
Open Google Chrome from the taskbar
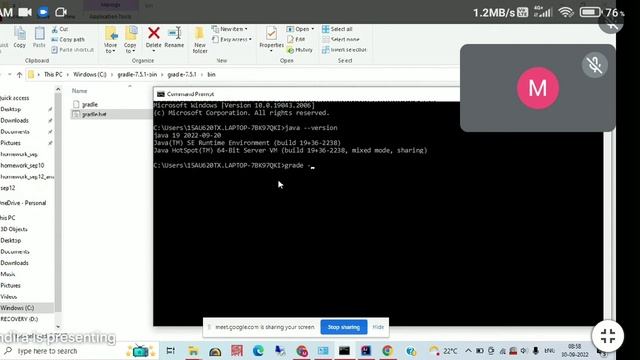[387, 351]
